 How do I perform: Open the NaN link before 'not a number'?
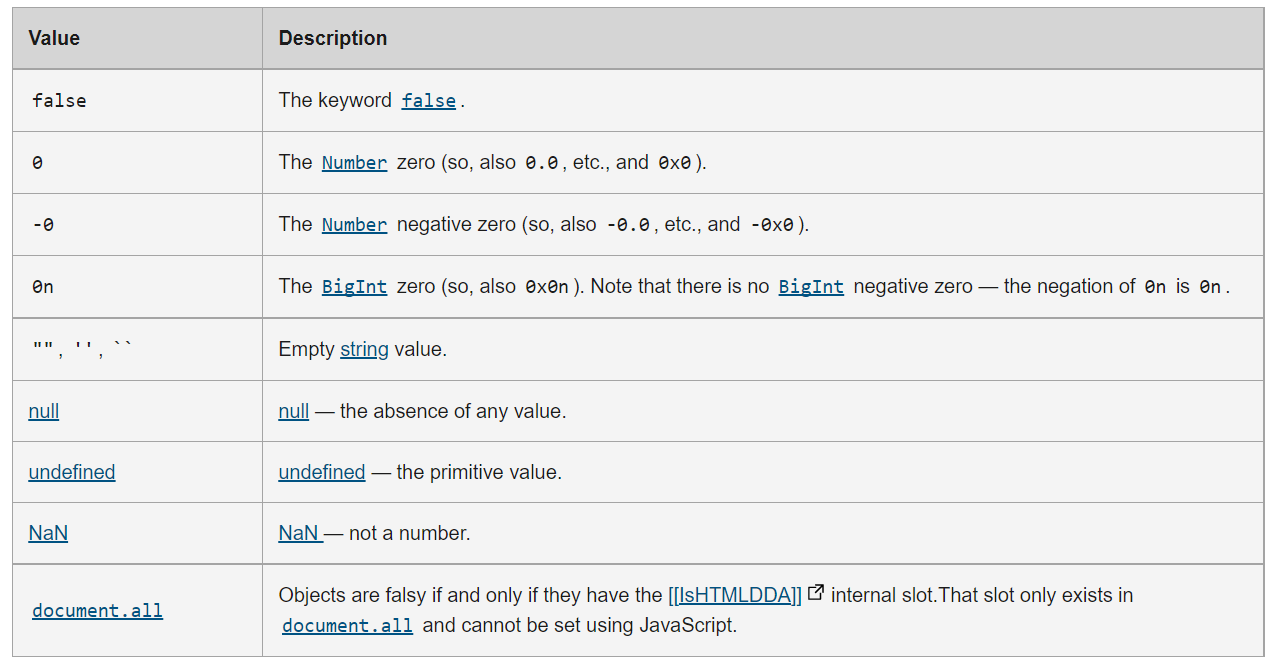tap(299, 533)
